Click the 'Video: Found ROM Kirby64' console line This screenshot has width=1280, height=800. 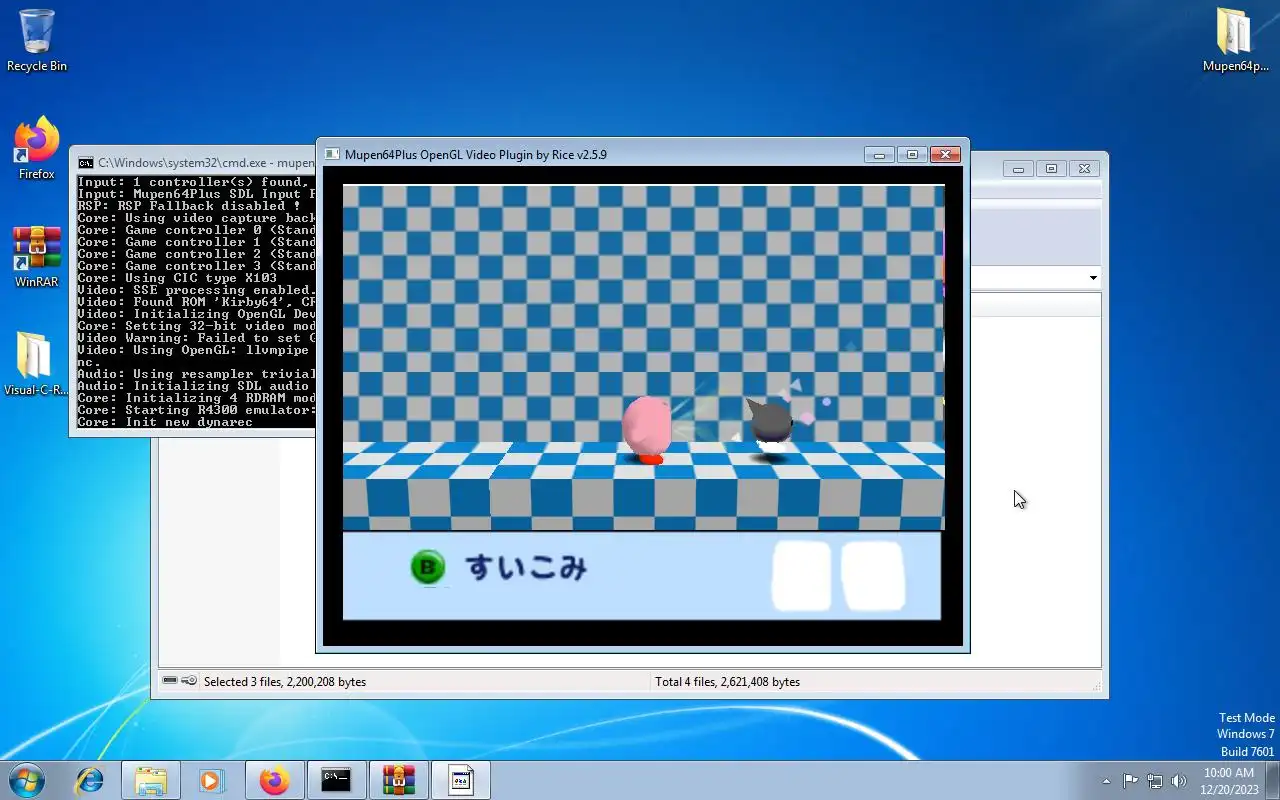196,302
